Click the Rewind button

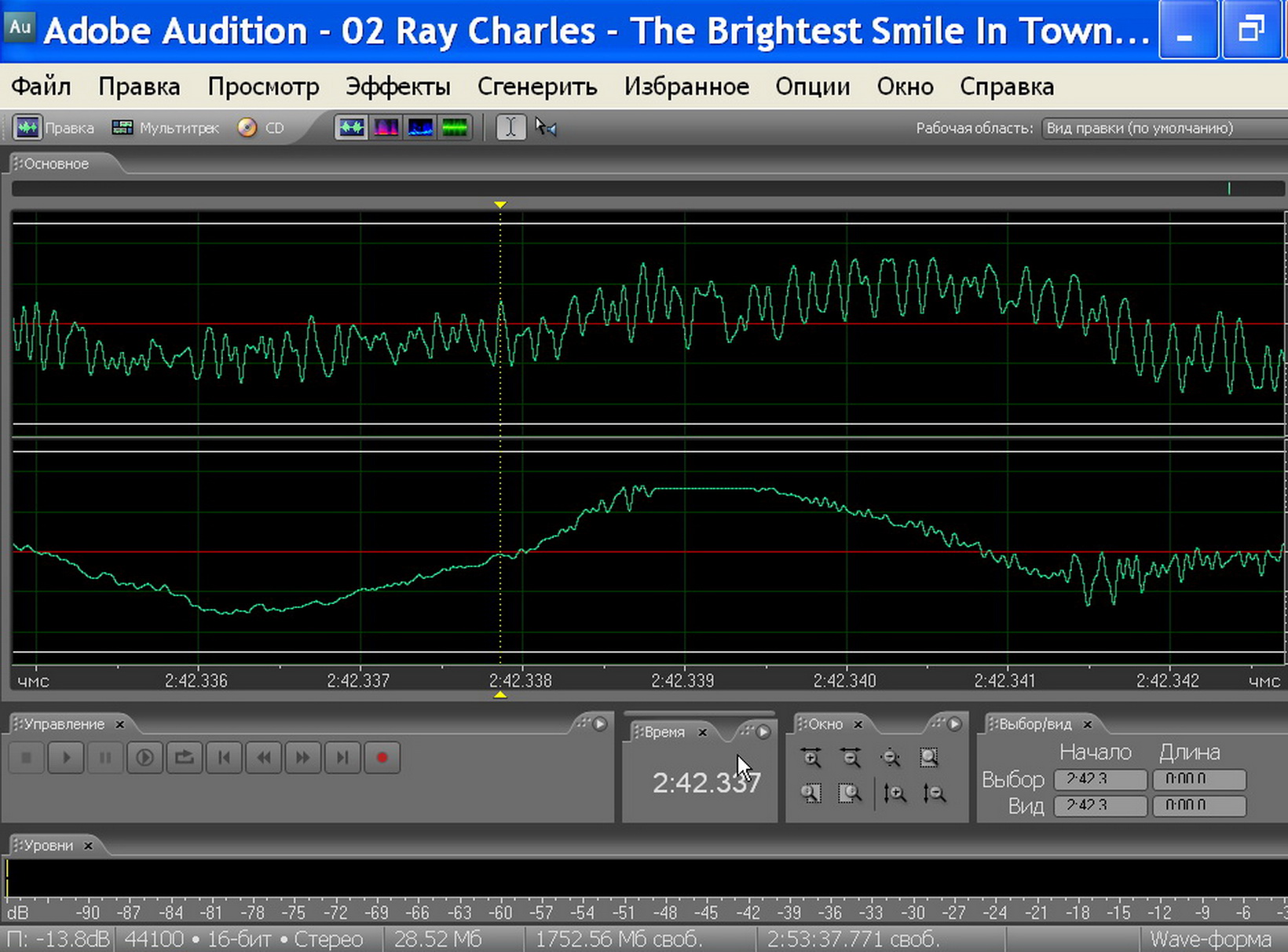(x=264, y=758)
